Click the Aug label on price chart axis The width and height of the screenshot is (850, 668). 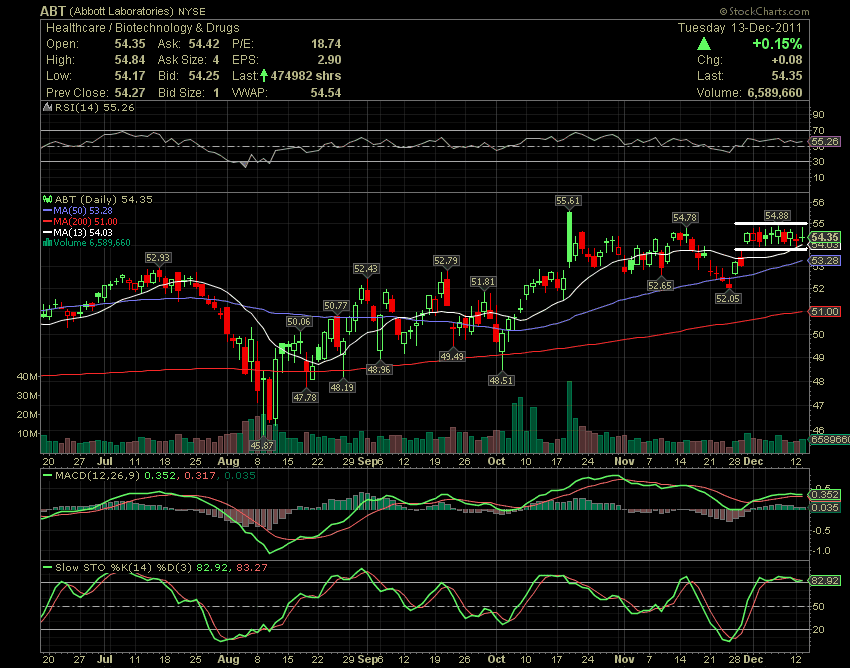pos(228,461)
